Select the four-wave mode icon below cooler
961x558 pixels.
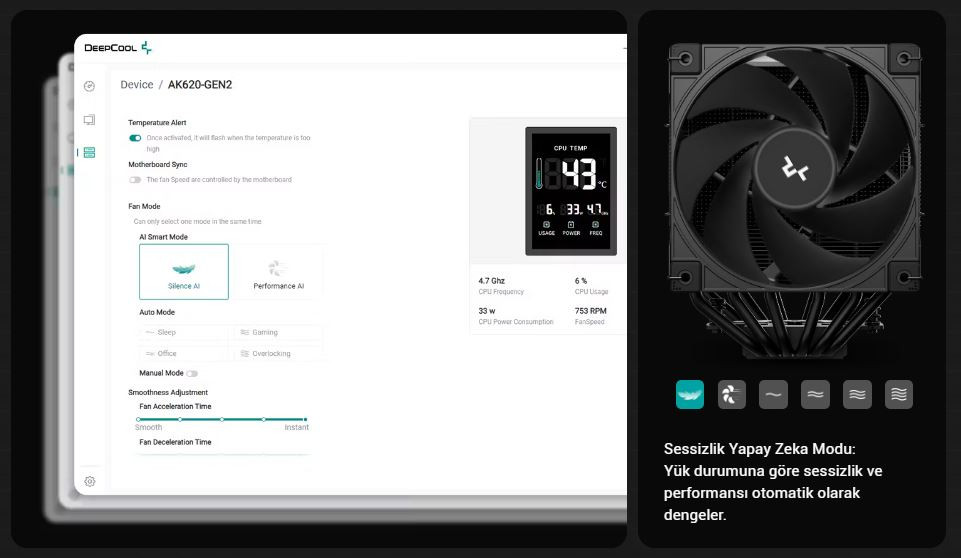898,394
